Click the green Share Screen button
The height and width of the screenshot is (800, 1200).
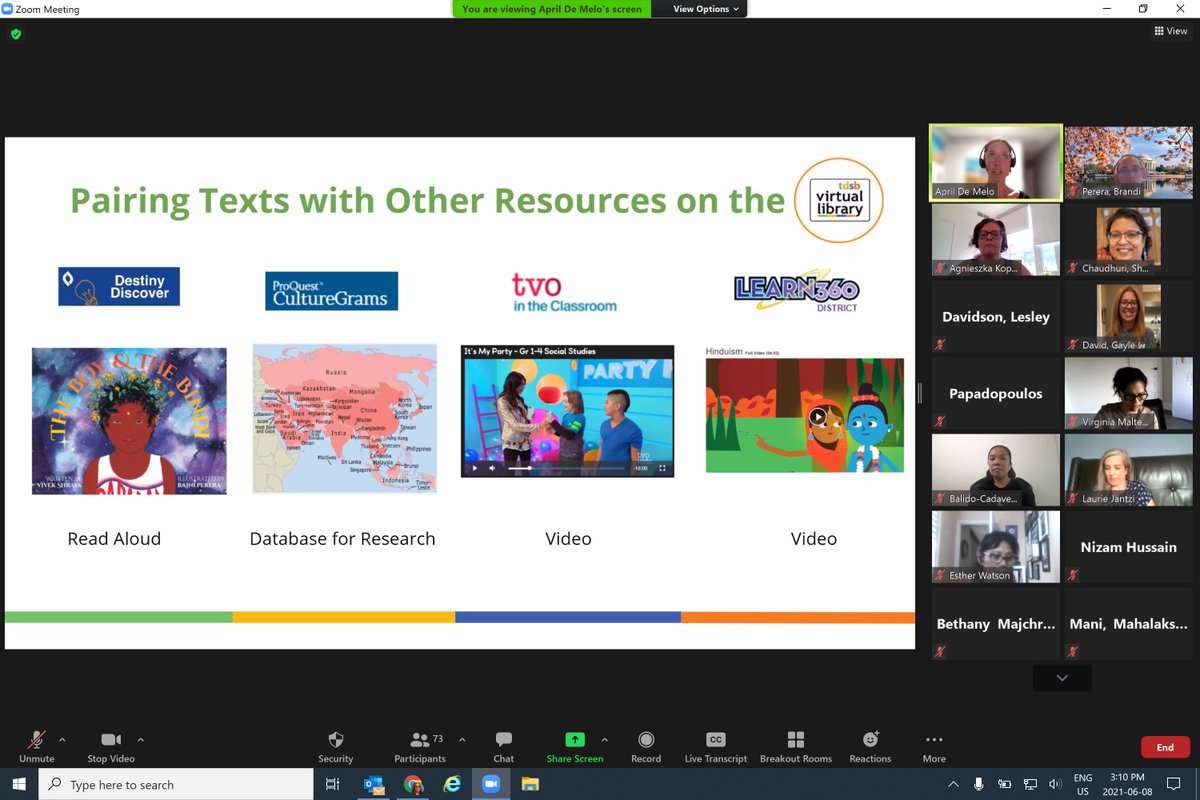pyautogui.click(x=575, y=746)
